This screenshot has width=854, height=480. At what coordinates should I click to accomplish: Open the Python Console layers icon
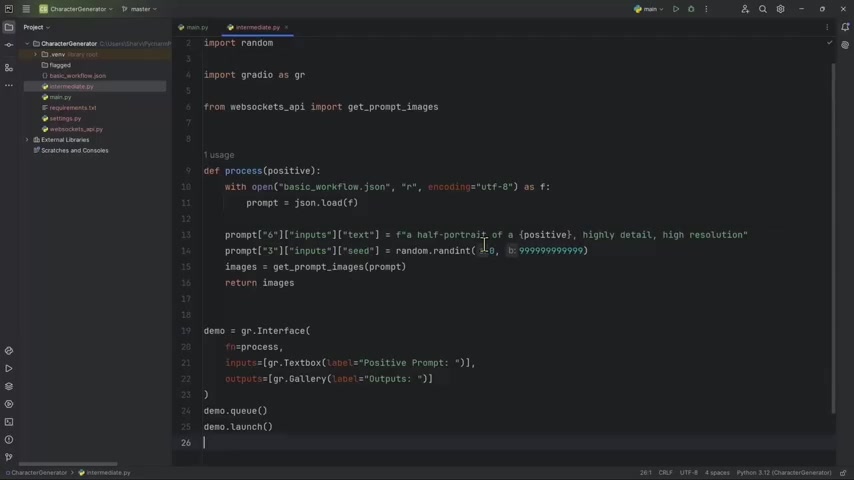(9, 386)
